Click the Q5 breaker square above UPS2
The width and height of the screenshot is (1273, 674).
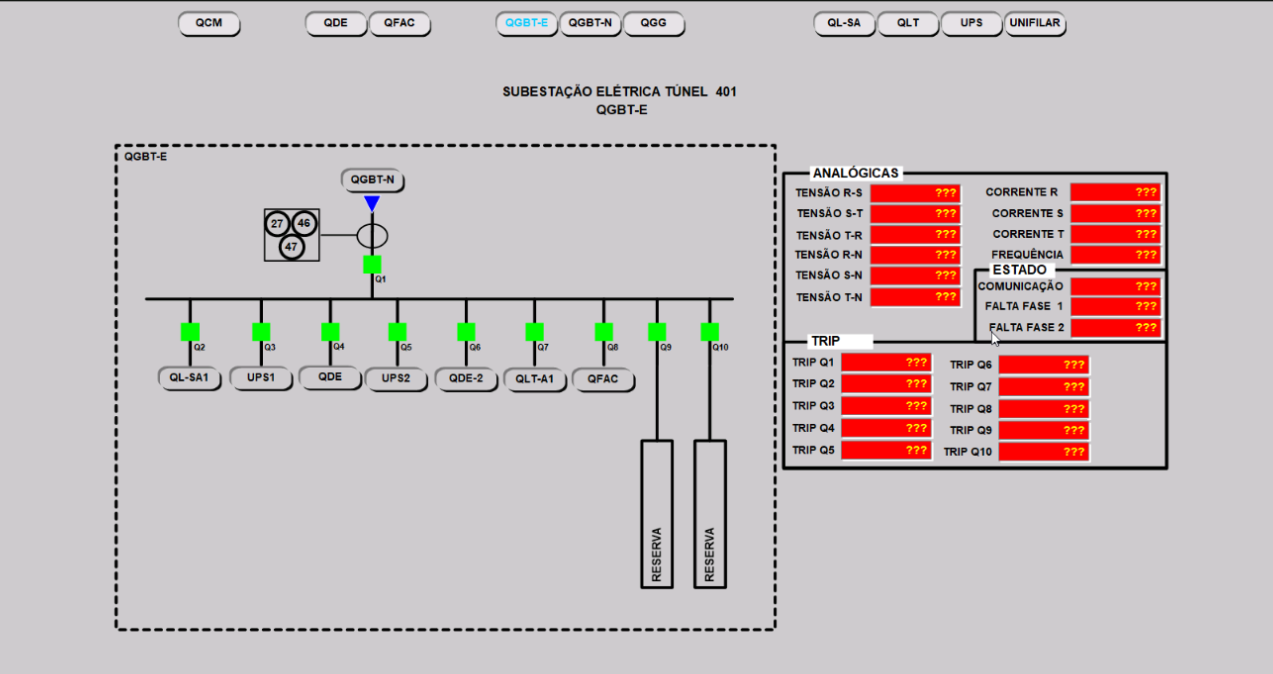(x=397, y=332)
